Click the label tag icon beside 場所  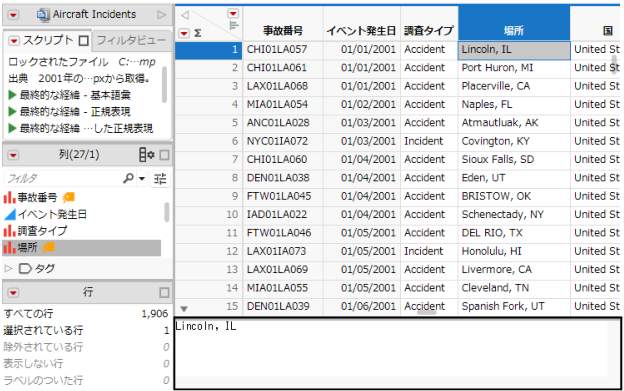[49, 248]
